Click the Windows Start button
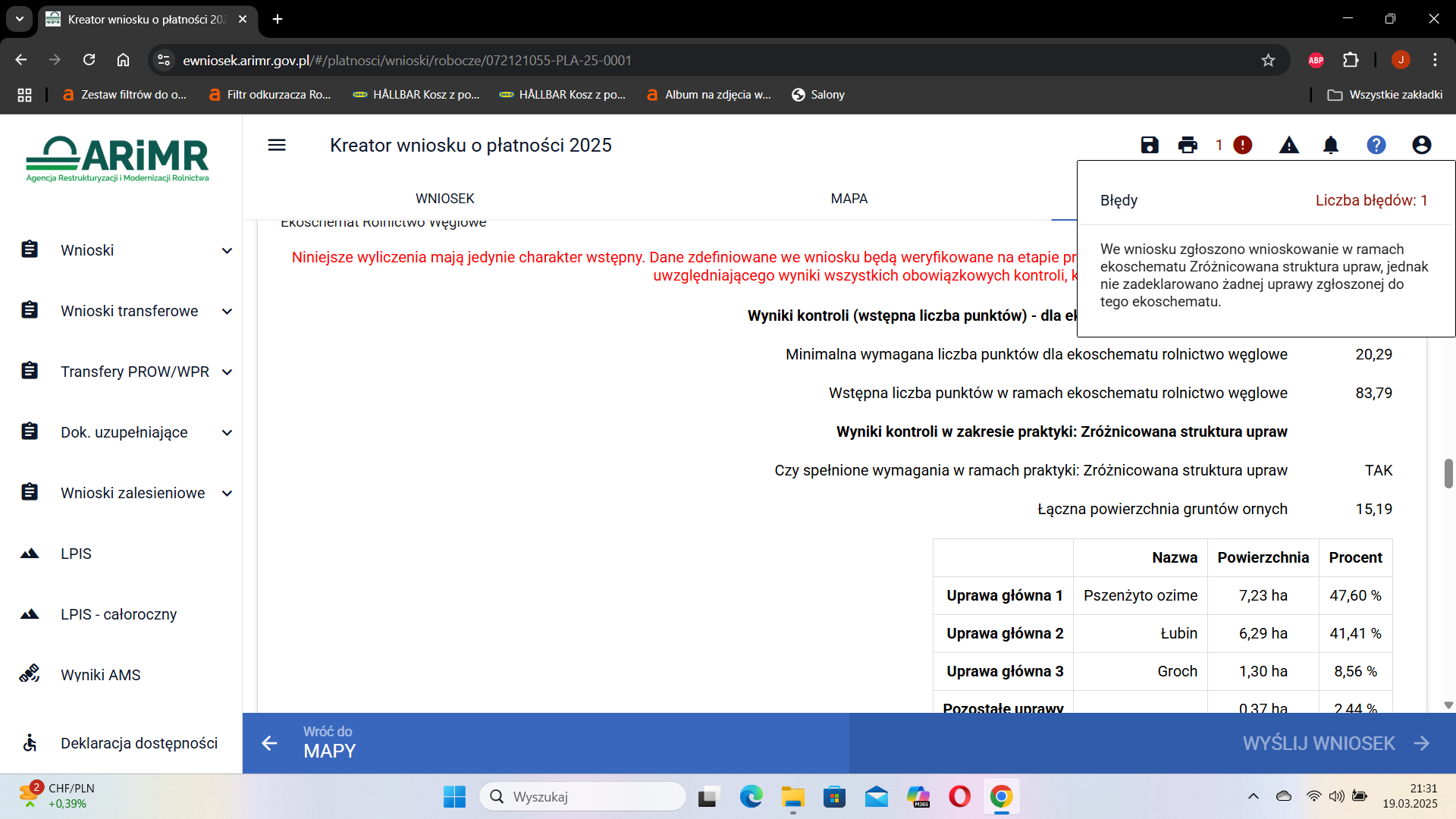Viewport: 1456px width, 819px height. tap(454, 796)
